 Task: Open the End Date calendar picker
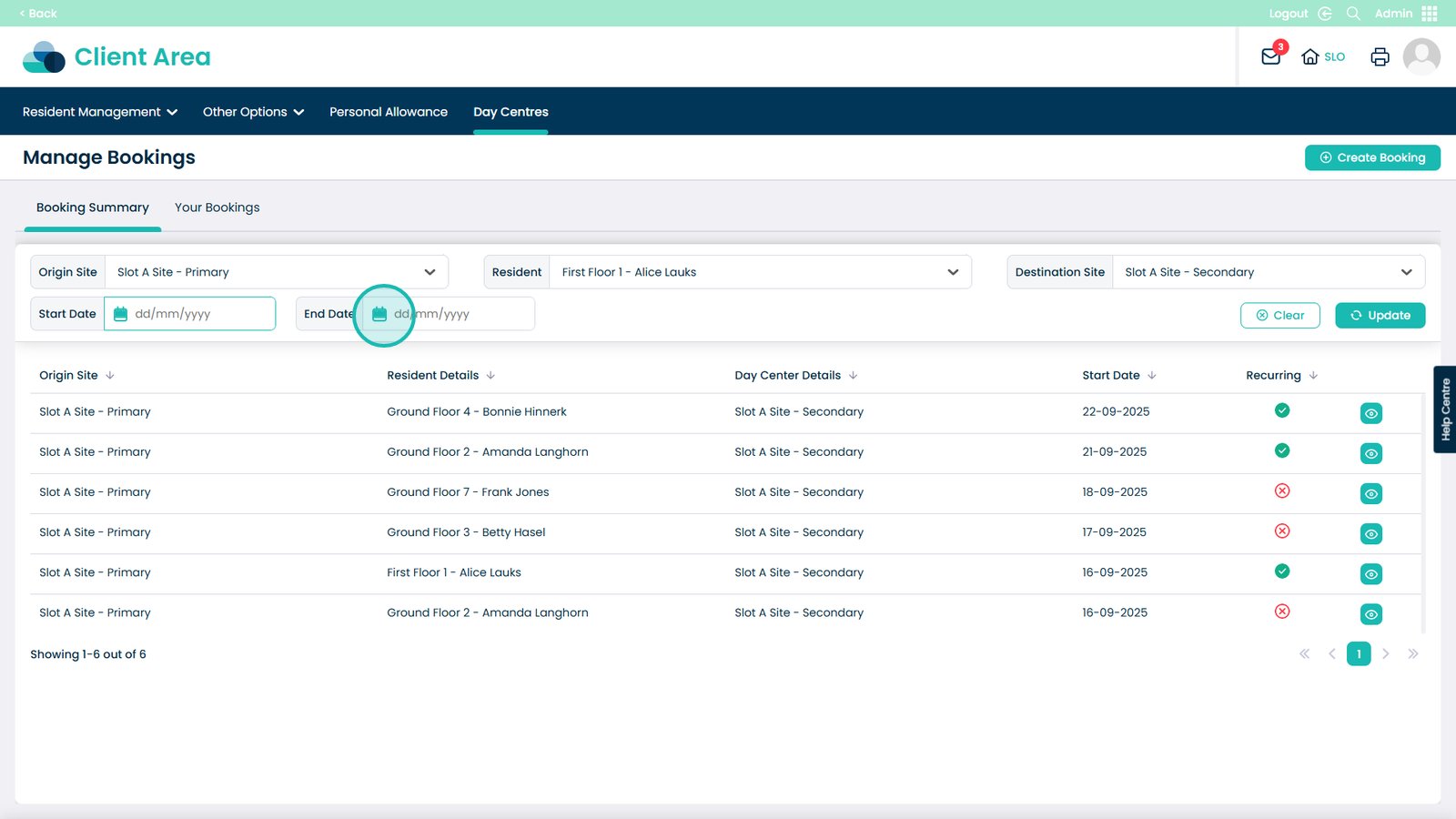[380, 314]
